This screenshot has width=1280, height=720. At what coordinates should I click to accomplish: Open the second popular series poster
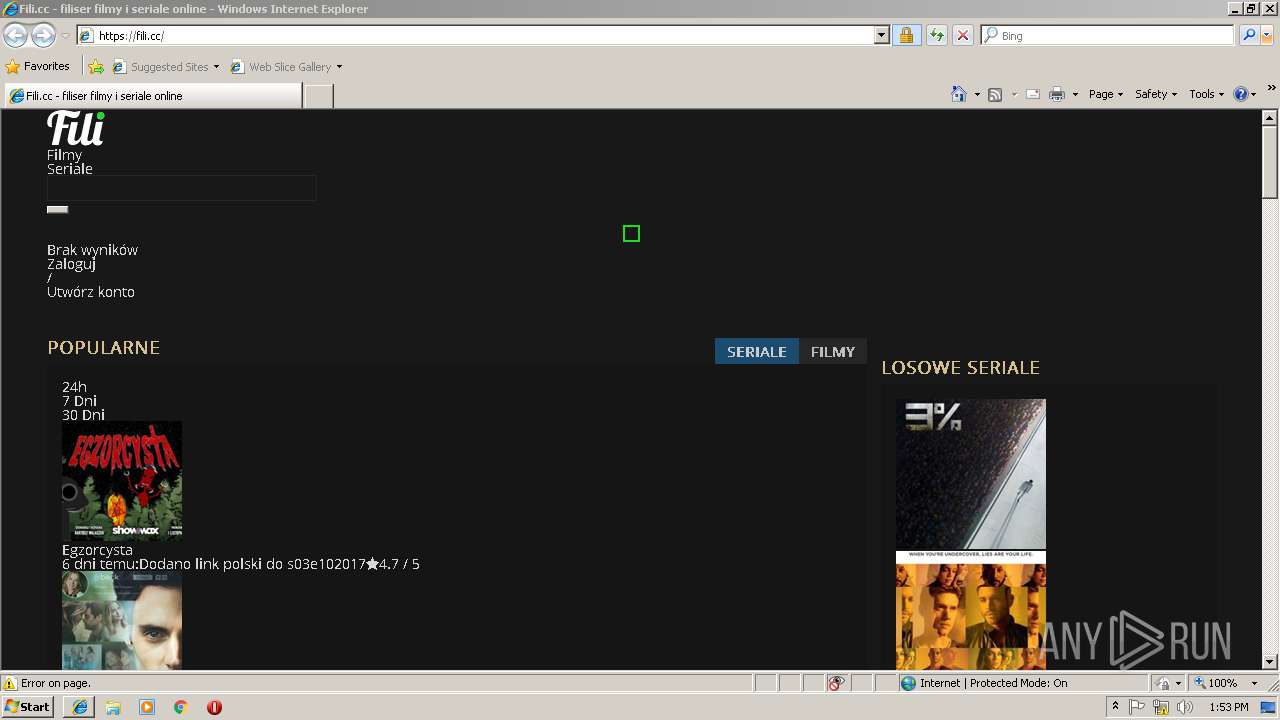122,620
